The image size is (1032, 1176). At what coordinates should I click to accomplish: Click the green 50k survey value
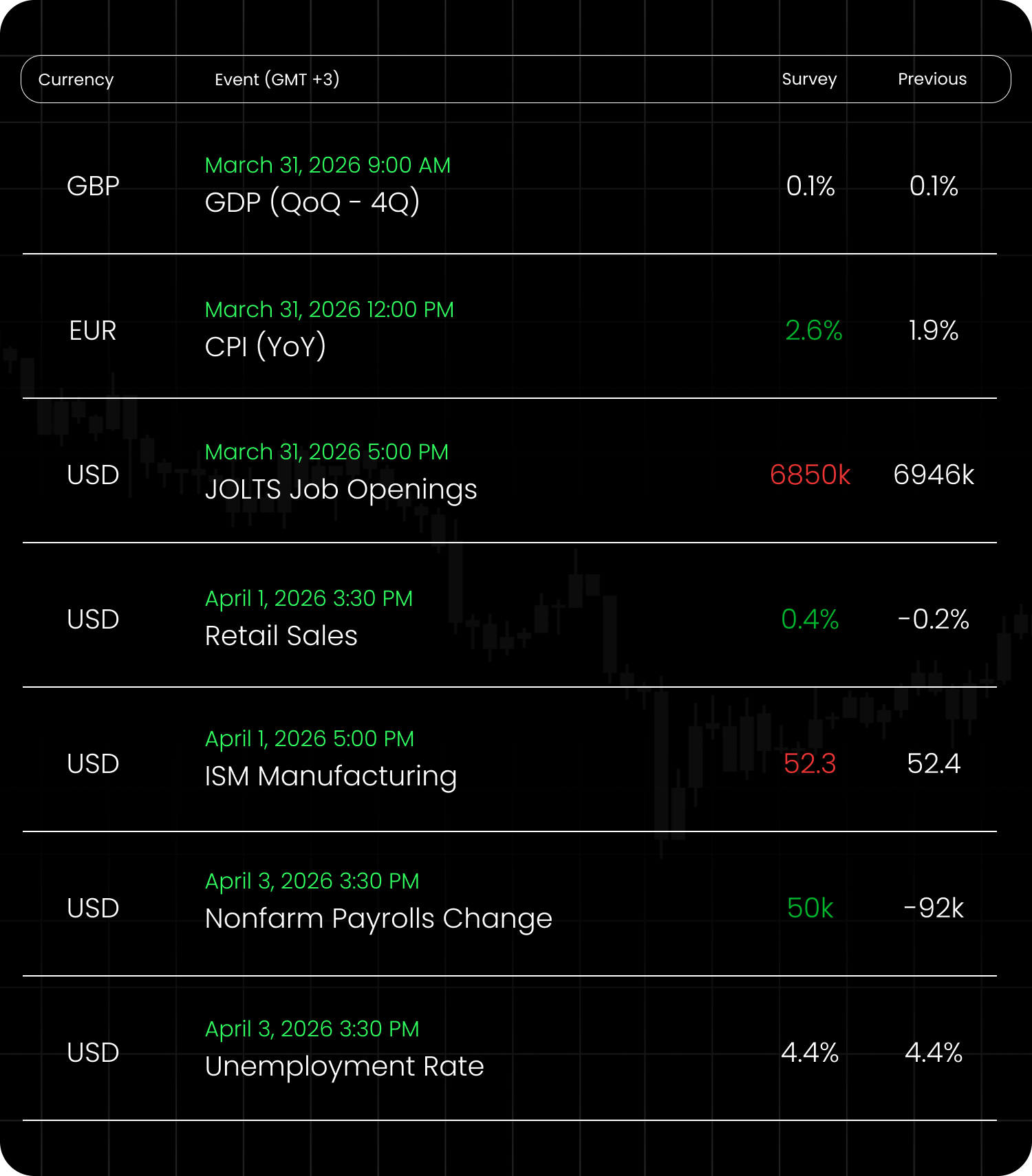coord(810,908)
